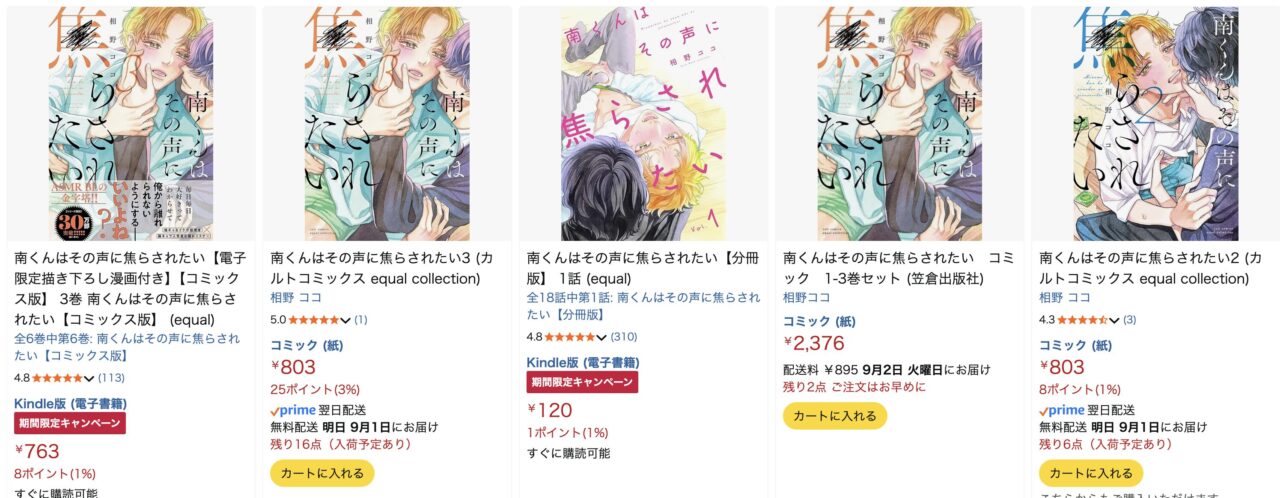Add volume 3 to cart with カートに入れる
Image resolution: width=1280 pixels, height=498 pixels.
[322, 473]
